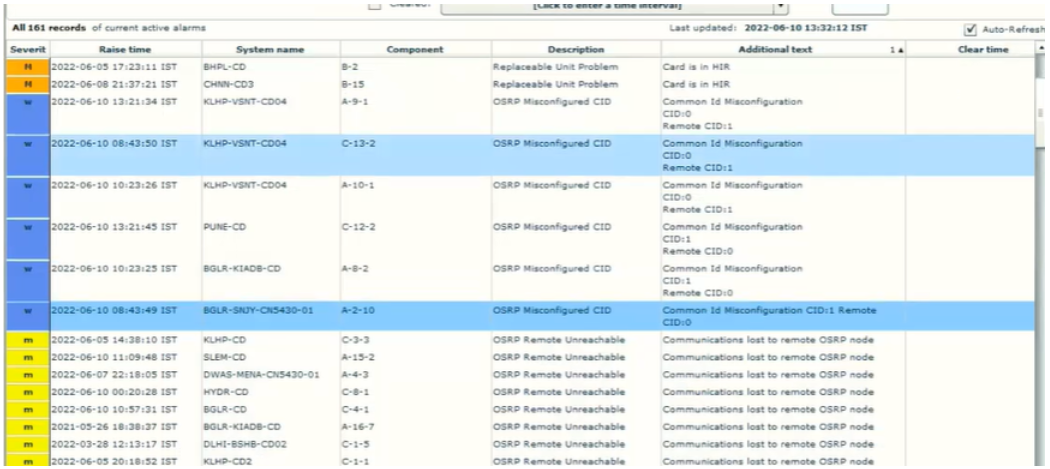
Task: Click raise time 2022-06-10 13:21:34 IST
Action: coord(114,102)
